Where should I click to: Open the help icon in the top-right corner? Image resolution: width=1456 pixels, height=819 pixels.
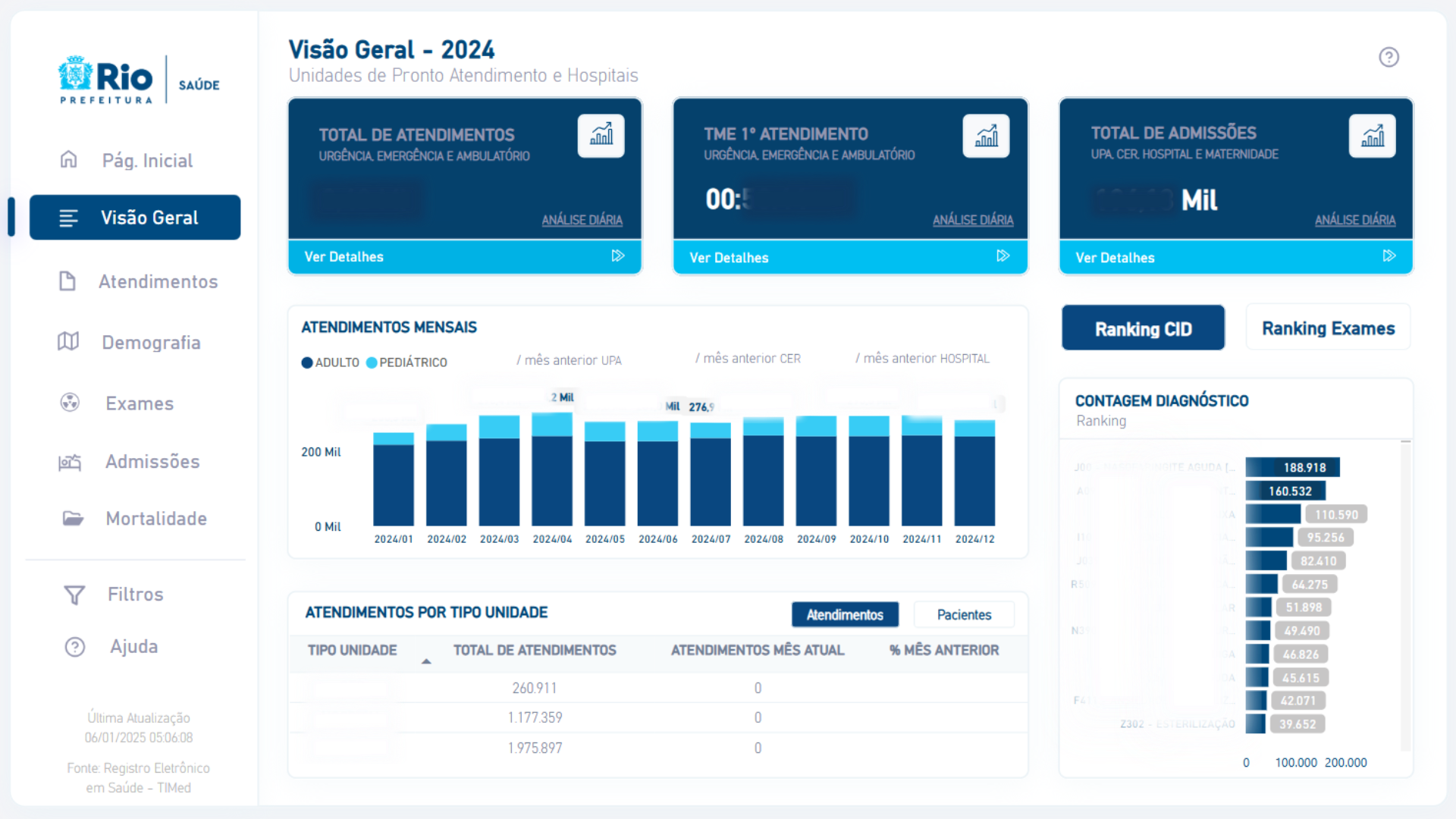(1389, 57)
